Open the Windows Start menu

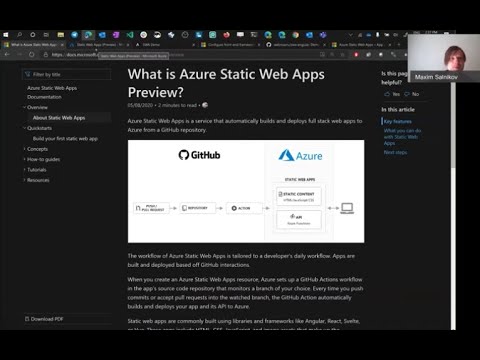point(6,35)
